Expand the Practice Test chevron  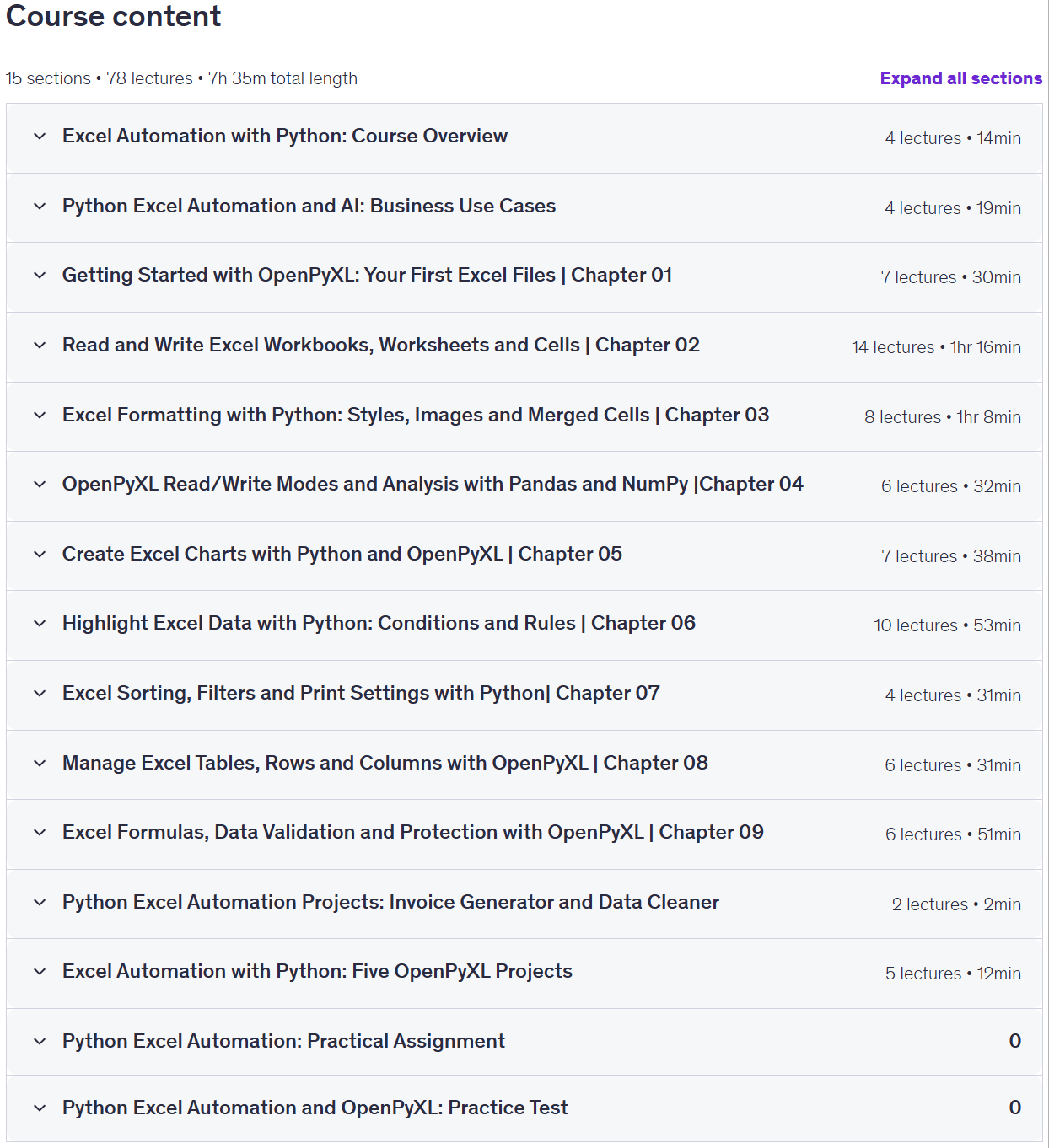click(40, 1108)
